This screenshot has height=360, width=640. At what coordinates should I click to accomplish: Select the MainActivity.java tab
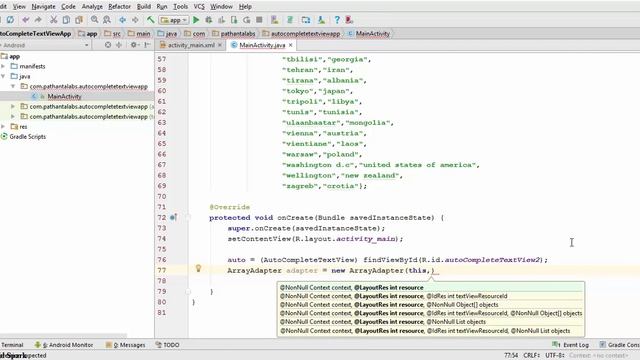(x=262, y=45)
